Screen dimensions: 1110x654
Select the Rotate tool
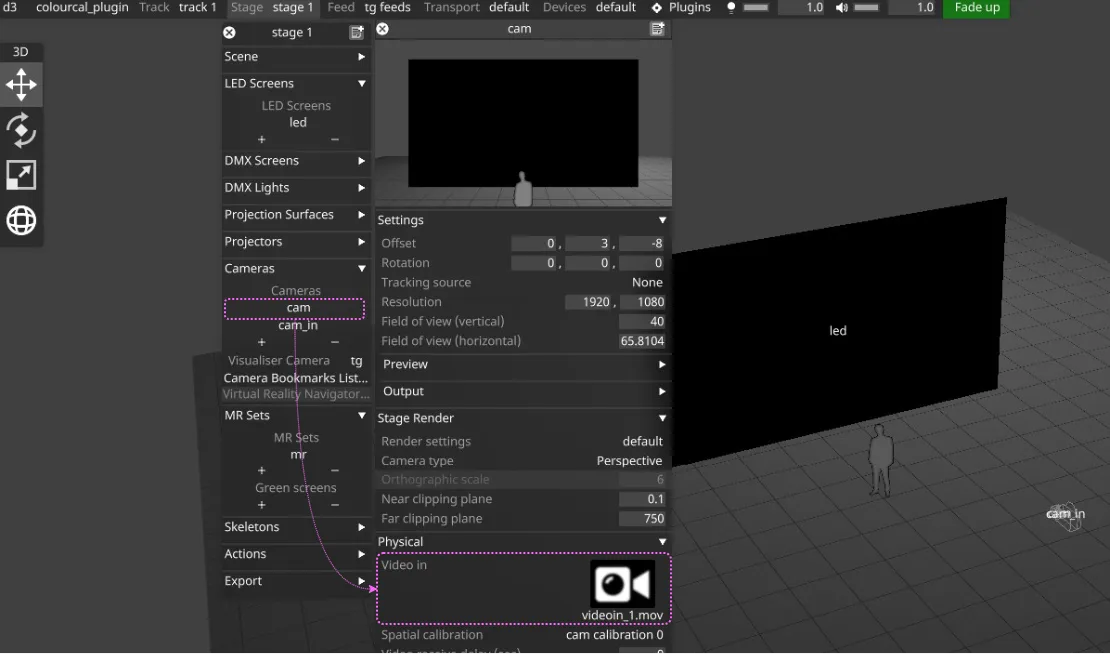click(21, 130)
